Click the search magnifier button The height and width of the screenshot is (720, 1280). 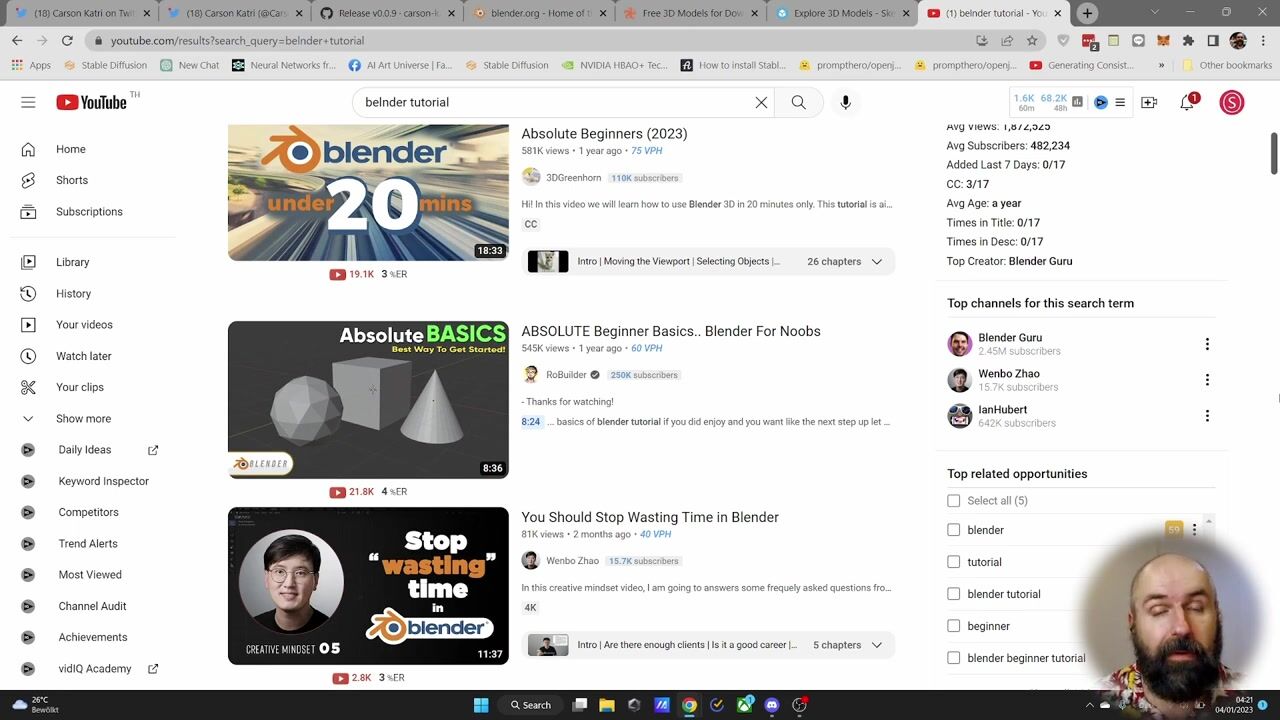coord(798,102)
